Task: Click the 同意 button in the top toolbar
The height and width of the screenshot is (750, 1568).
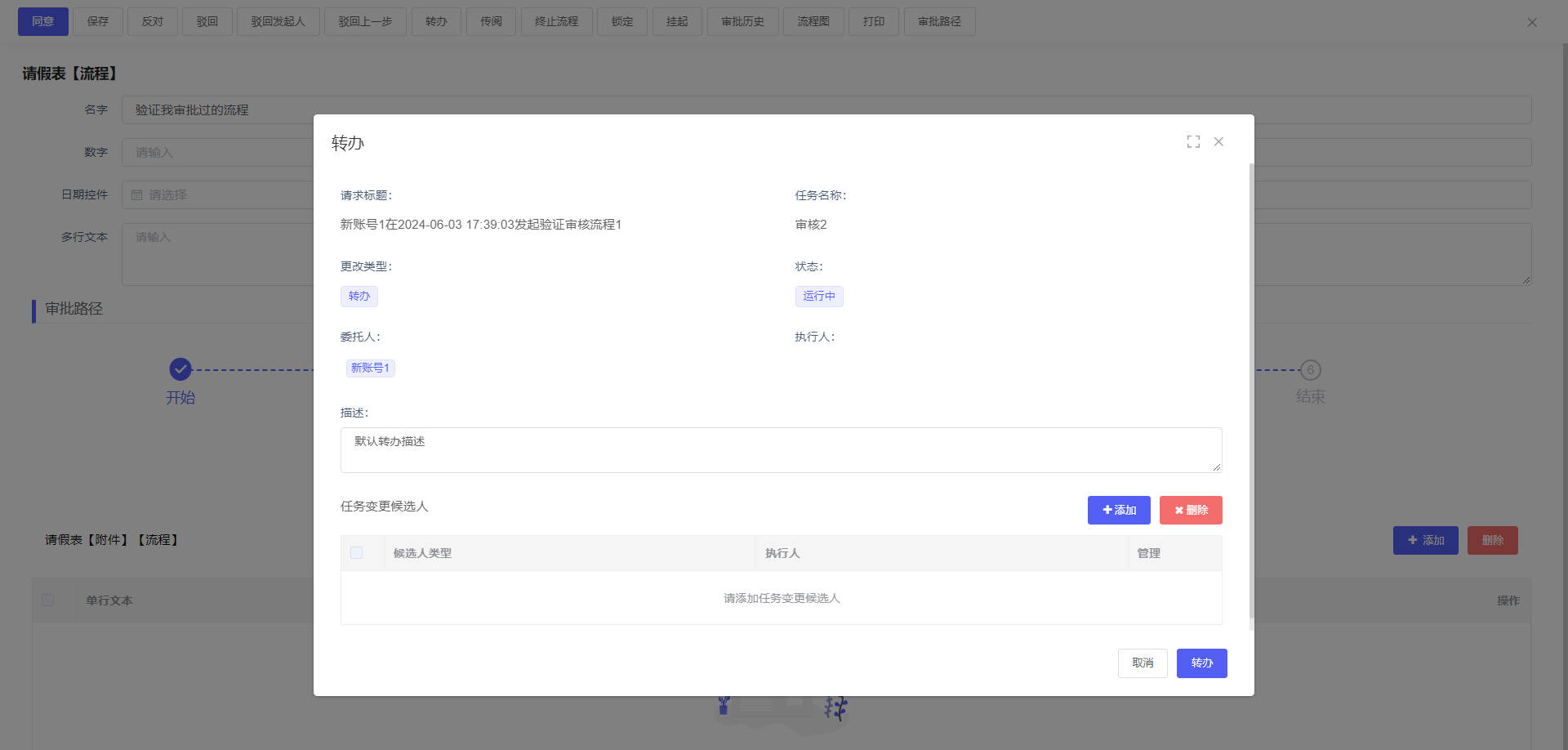Action: 42,21
